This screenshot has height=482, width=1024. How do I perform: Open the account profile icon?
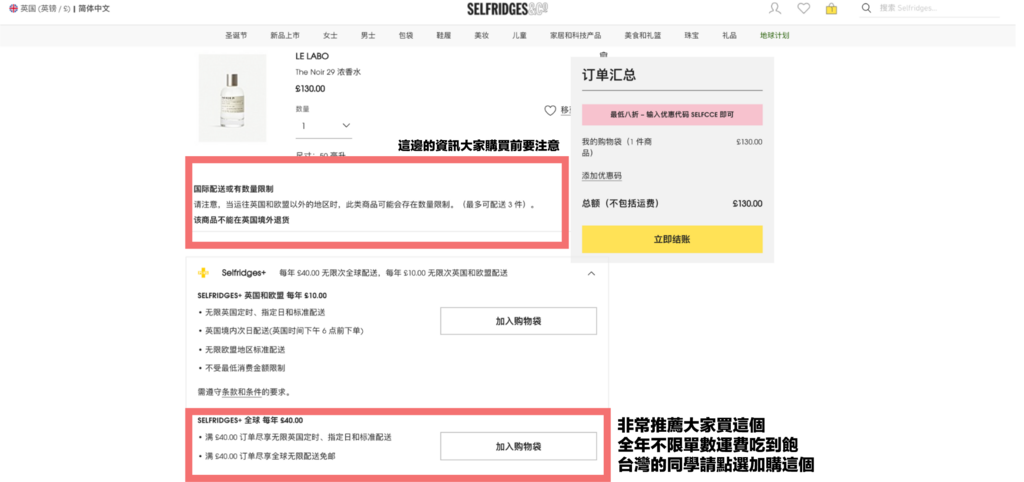click(775, 8)
